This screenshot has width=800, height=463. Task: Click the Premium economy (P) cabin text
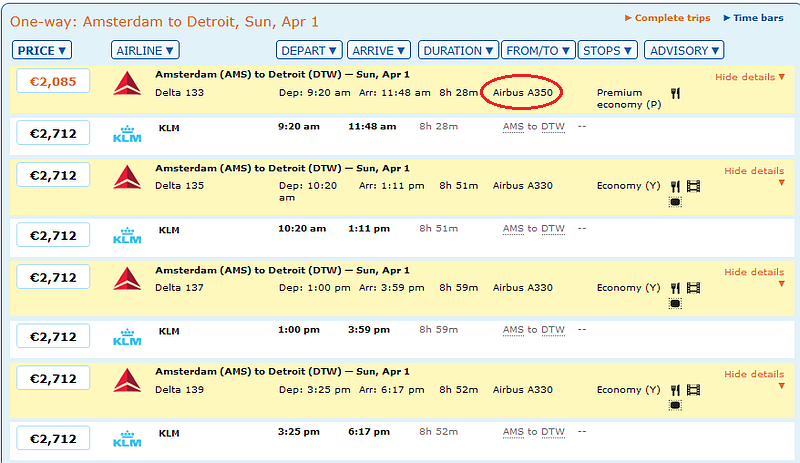(629, 99)
